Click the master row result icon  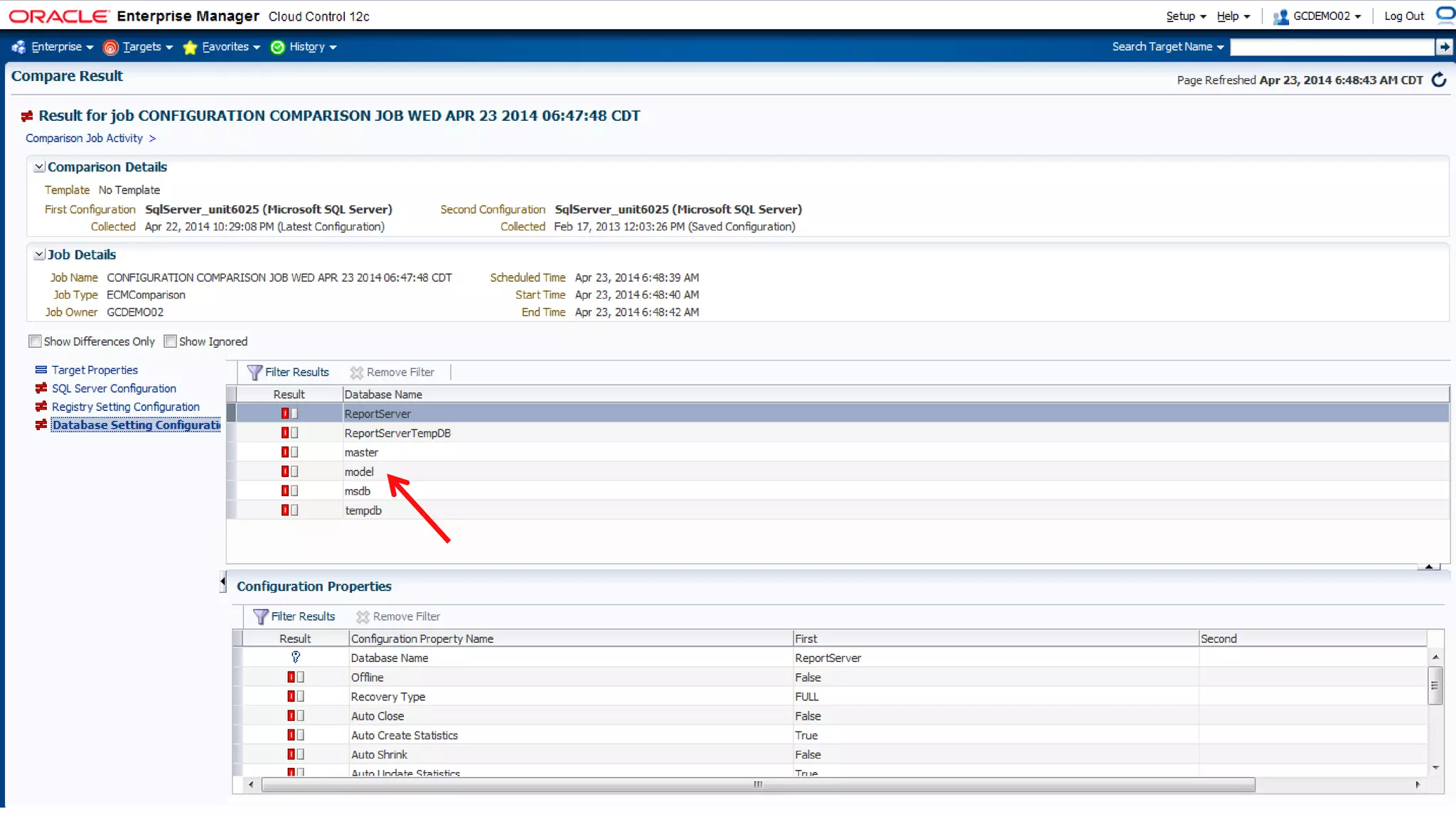coord(289,452)
